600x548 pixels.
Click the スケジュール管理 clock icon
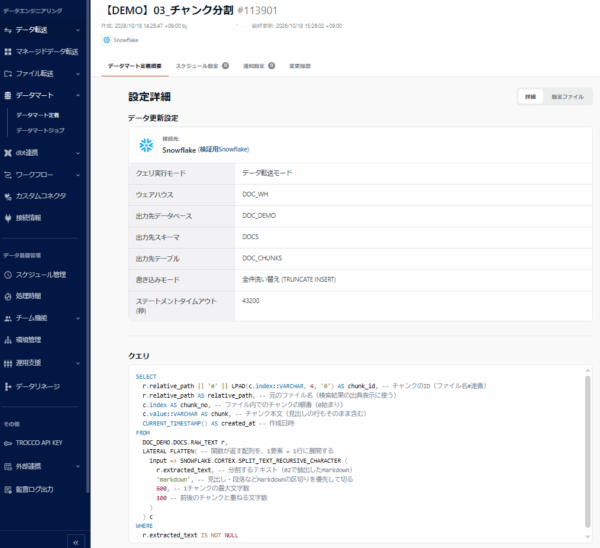pos(8,275)
